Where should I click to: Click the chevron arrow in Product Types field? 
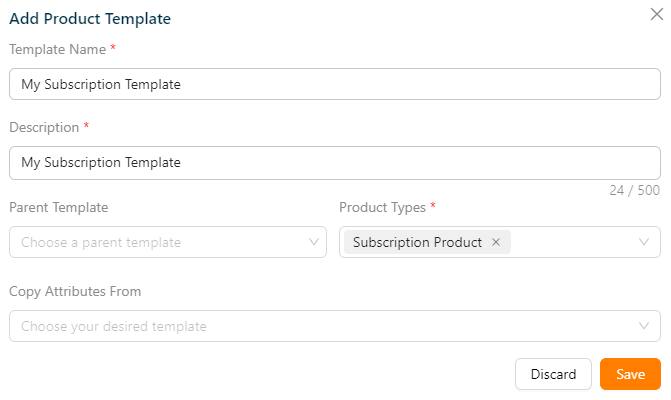[645, 242]
